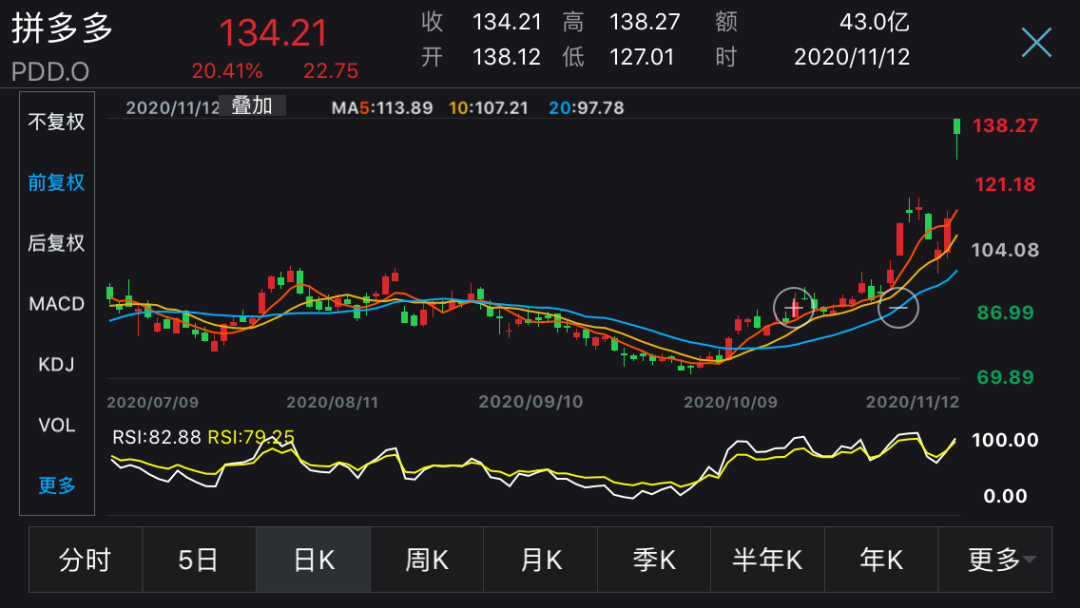
Task: Click the current price 134.21 in red
Action: click(273, 33)
